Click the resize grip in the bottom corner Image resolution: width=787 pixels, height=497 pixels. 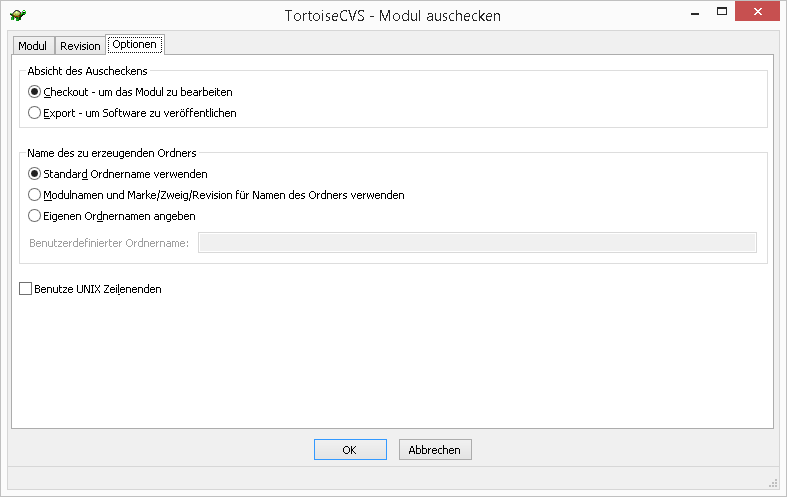(772, 481)
